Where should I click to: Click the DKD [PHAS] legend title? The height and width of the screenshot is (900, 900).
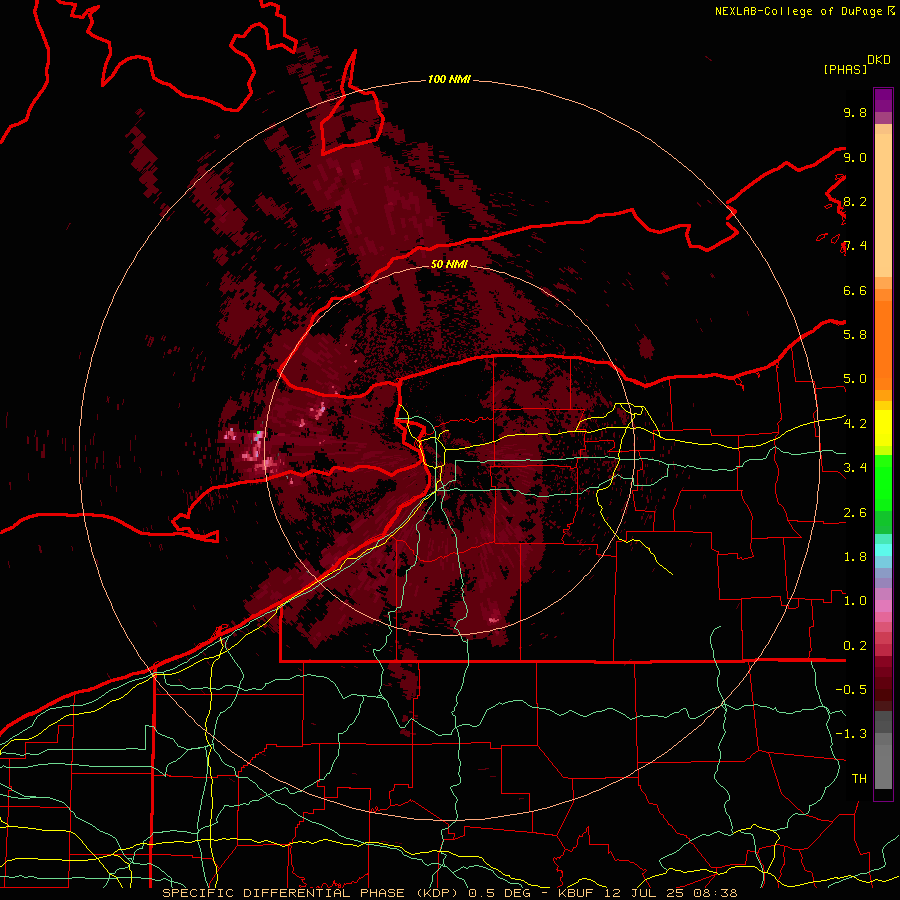tap(856, 65)
